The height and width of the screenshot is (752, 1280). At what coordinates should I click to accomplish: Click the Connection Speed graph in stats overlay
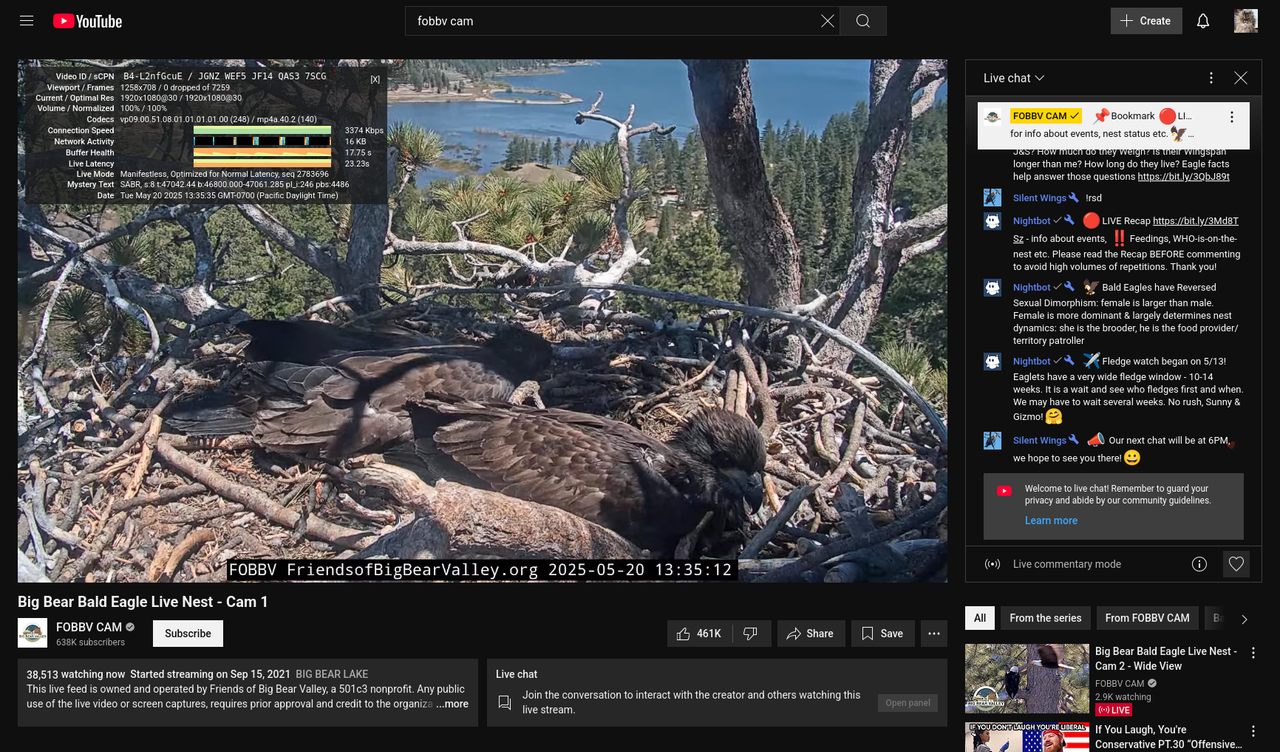click(x=262, y=130)
